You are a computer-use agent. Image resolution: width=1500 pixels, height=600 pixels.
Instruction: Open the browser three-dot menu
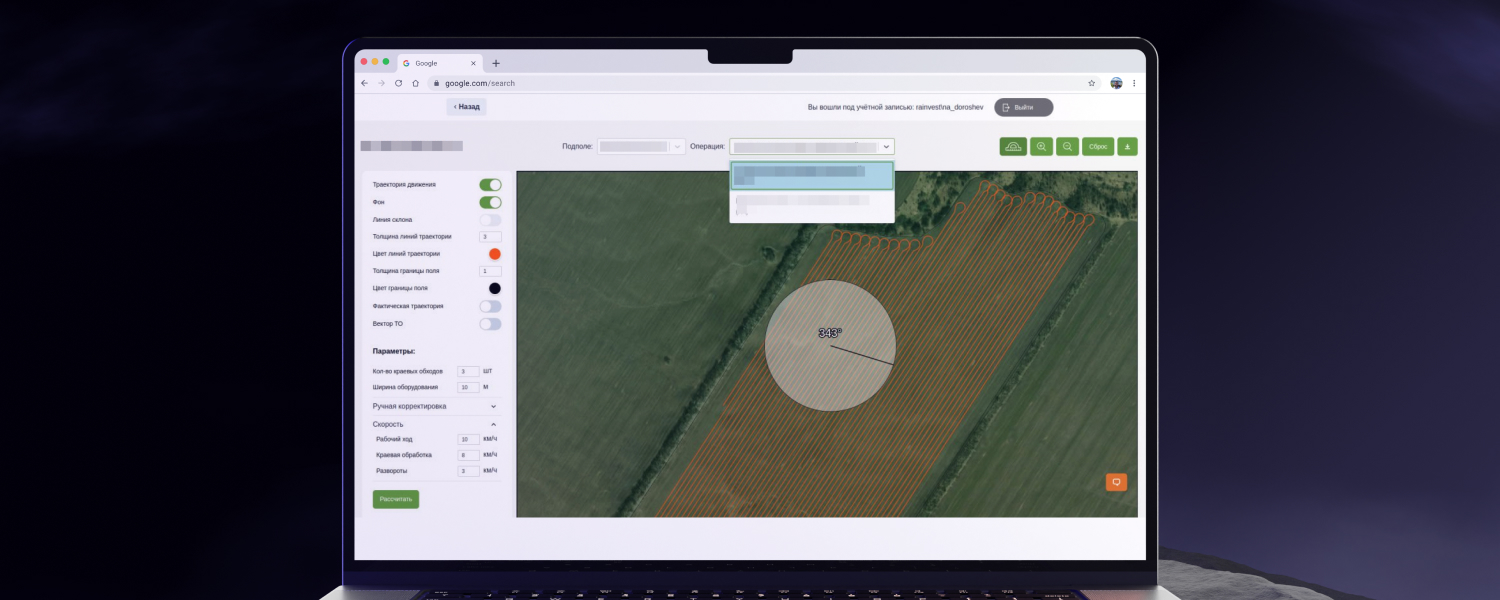point(1133,83)
